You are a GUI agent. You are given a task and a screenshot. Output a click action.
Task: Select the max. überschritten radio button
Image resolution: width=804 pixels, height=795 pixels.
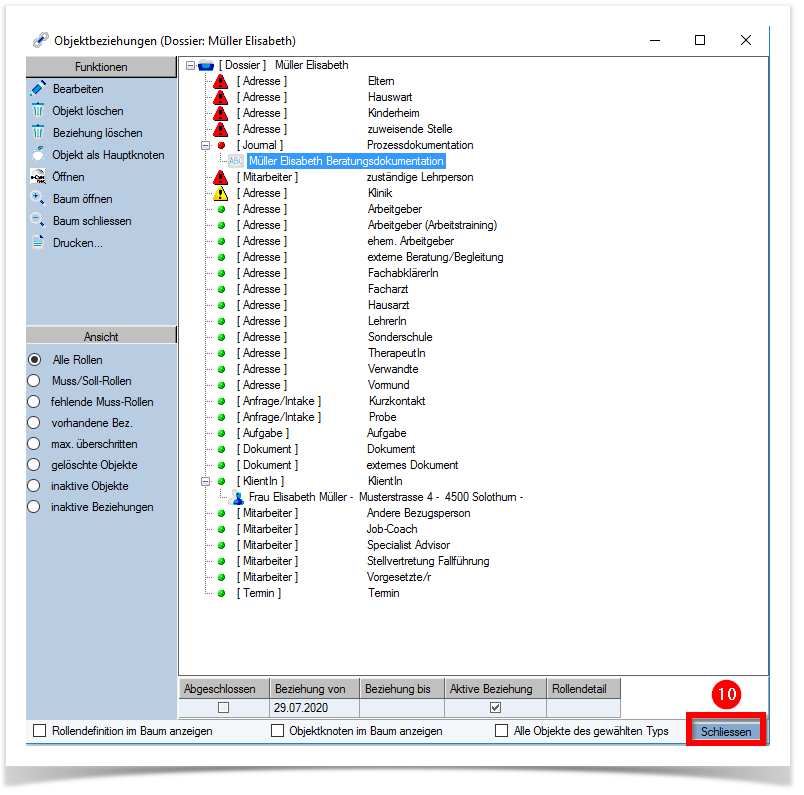click(34, 444)
